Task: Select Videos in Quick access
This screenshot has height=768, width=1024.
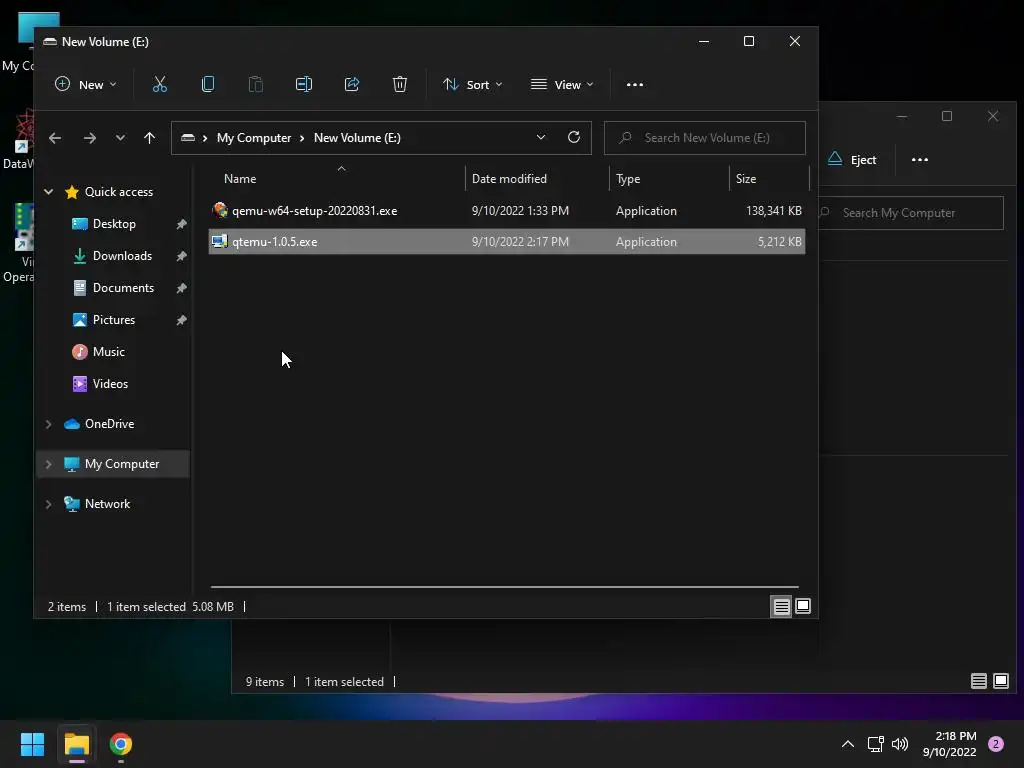Action: point(110,383)
